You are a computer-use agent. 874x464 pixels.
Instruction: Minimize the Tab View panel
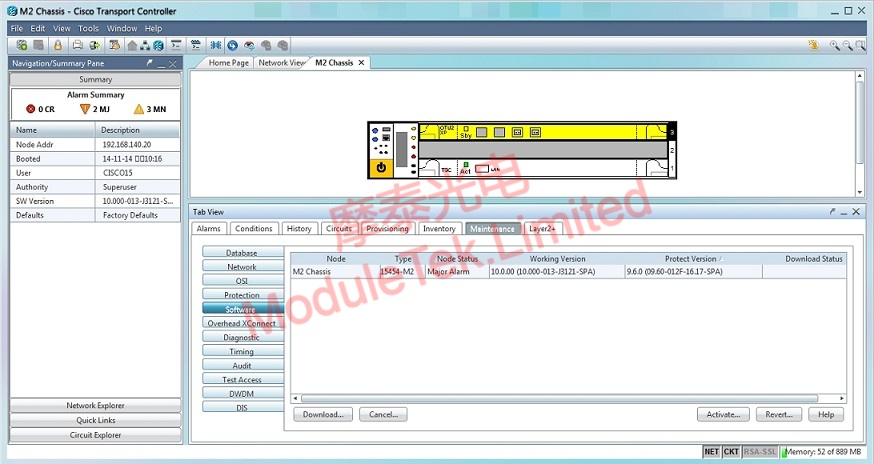(x=844, y=212)
